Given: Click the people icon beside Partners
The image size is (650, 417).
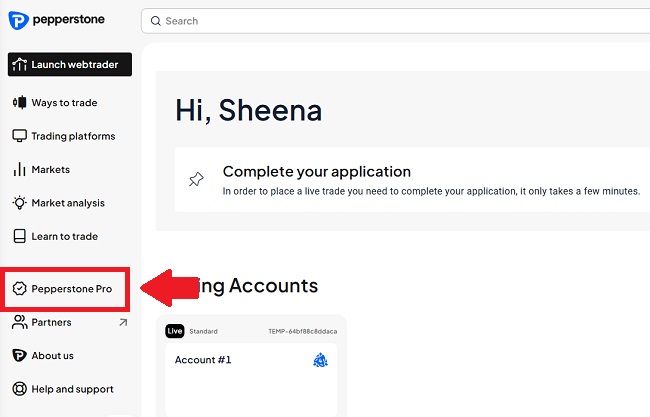Looking at the screenshot, I should tap(19, 322).
